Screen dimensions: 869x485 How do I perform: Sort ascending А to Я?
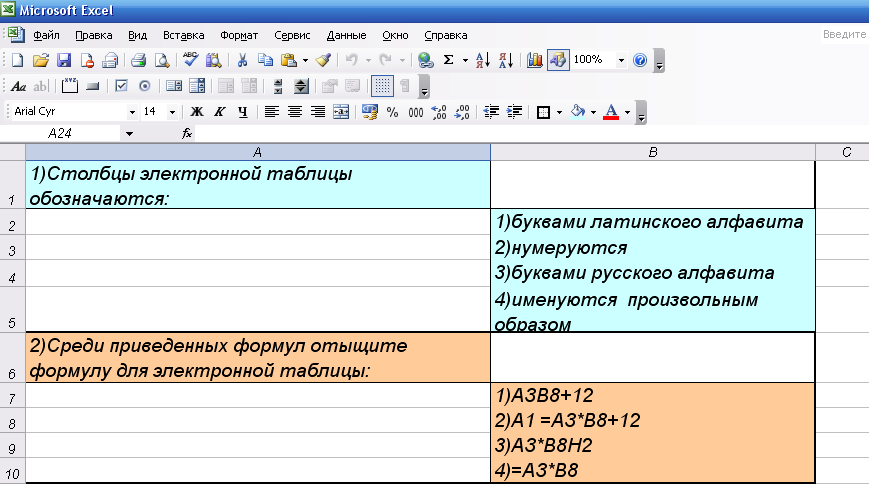[x=483, y=60]
